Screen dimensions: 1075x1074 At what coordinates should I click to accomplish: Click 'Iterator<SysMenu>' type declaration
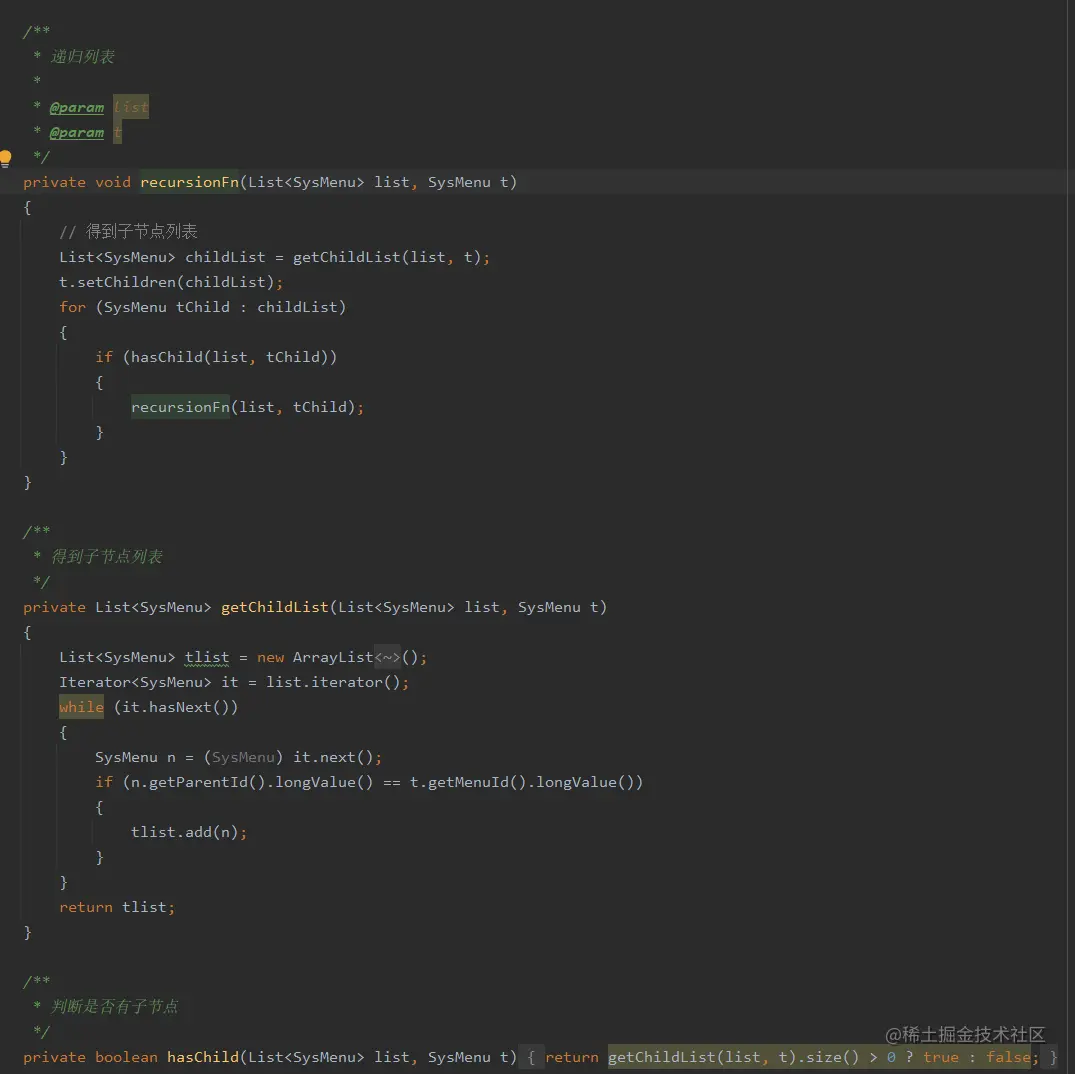[x=135, y=682]
